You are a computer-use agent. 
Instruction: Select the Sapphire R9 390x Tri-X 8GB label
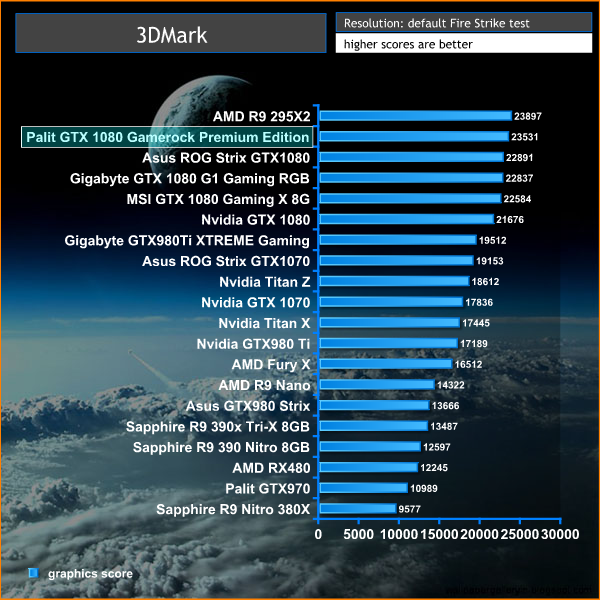click(218, 427)
